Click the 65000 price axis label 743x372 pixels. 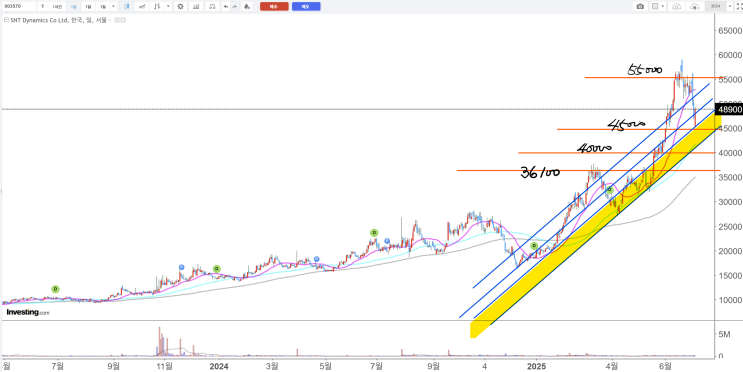pyautogui.click(x=730, y=31)
